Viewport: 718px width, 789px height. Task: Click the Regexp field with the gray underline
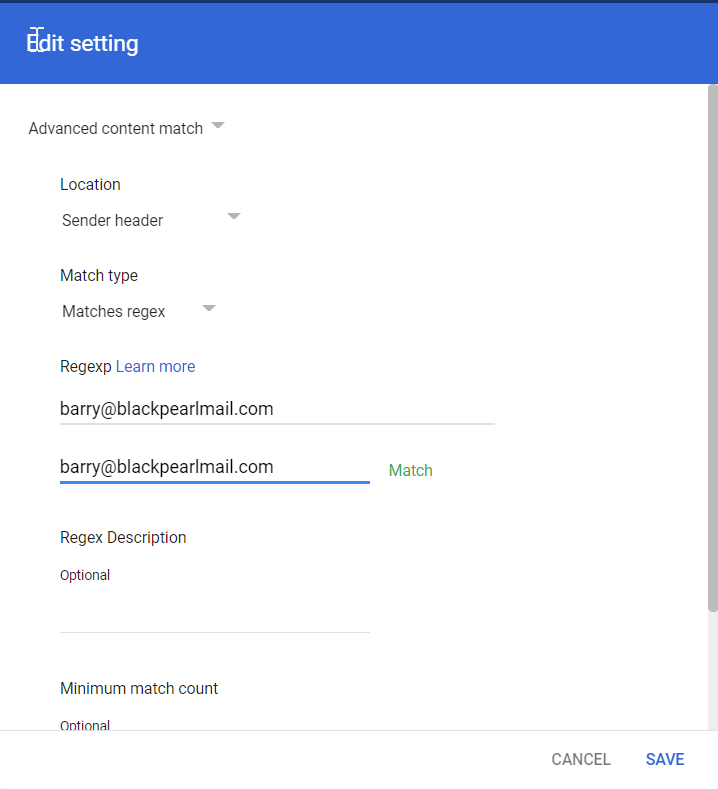pos(276,409)
